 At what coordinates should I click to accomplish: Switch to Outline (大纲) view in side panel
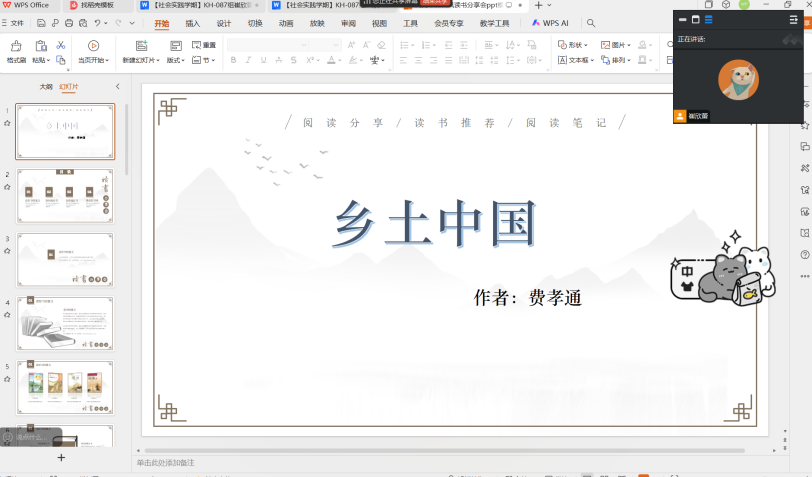[x=46, y=87]
